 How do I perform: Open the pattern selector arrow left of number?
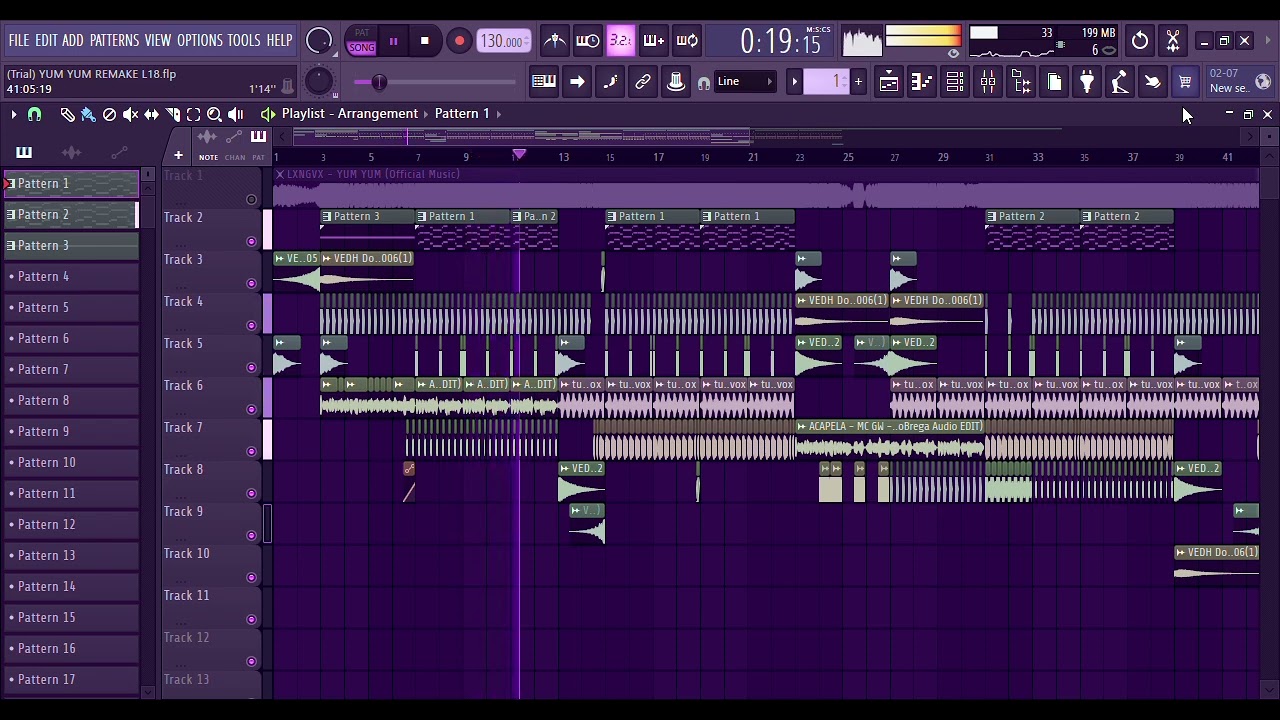(x=794, y=82)
